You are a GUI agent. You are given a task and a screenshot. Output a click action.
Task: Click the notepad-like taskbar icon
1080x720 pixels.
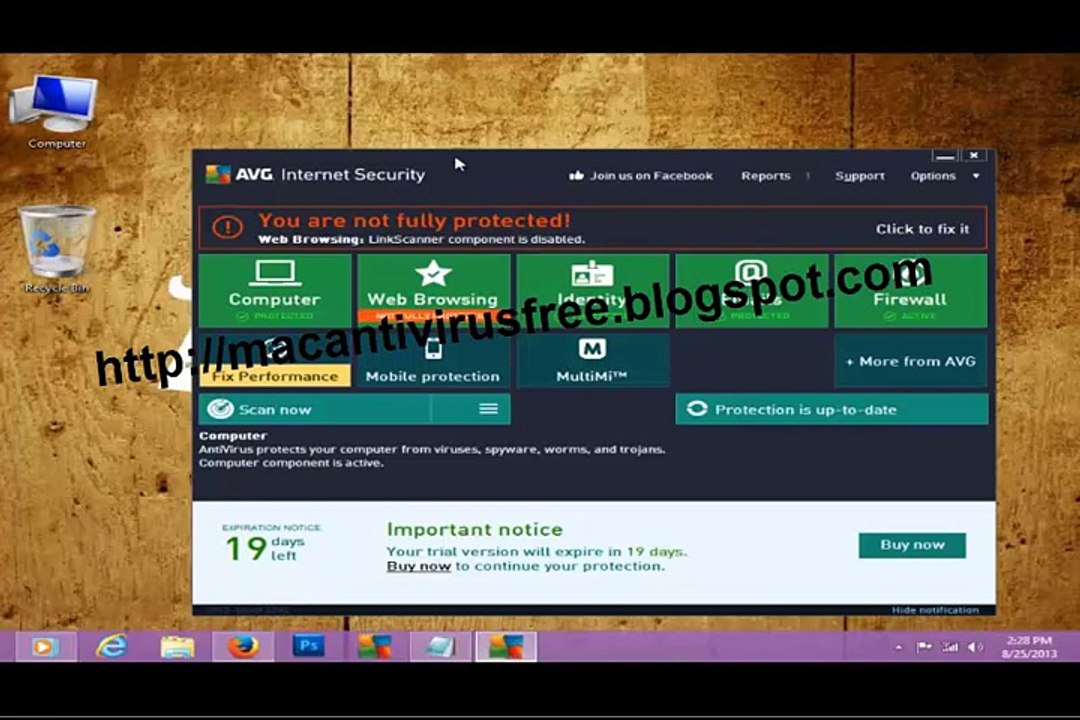point(440,647)
